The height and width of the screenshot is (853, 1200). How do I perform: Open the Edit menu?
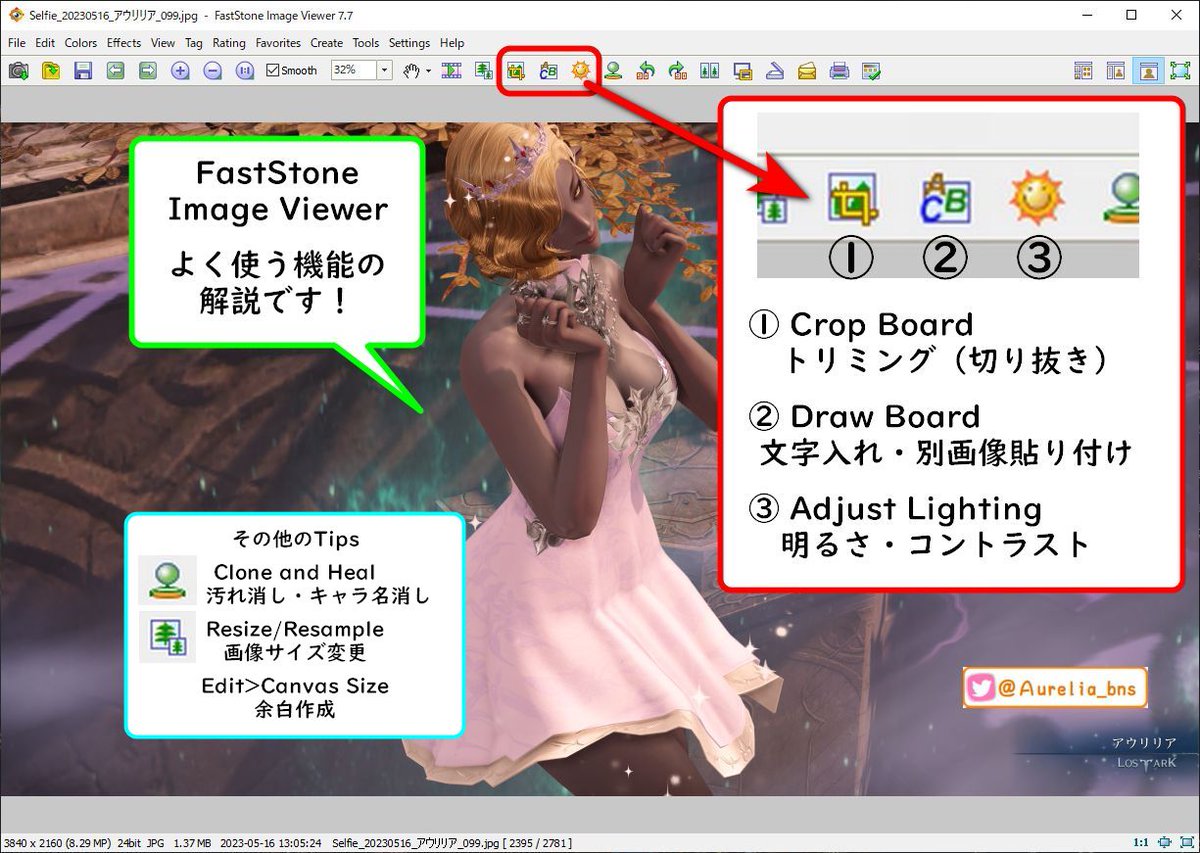tap(45, 43)
